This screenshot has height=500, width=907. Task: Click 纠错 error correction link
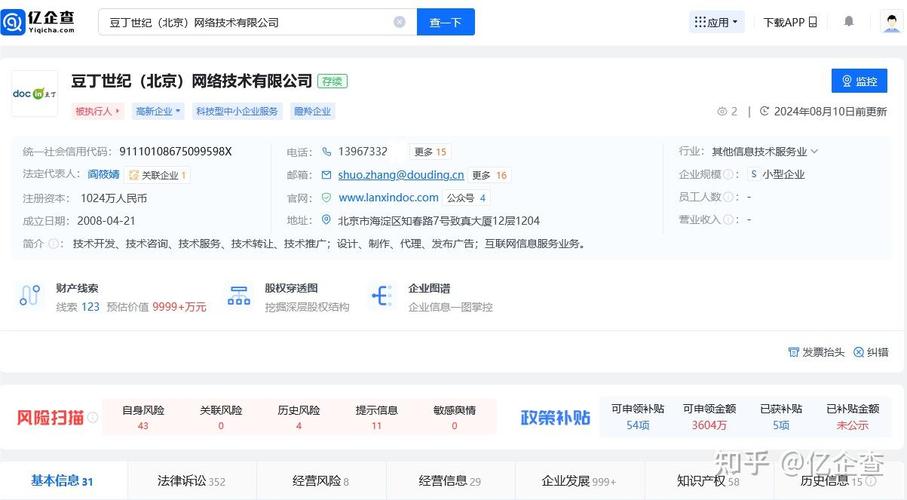(x=871, y=352)
